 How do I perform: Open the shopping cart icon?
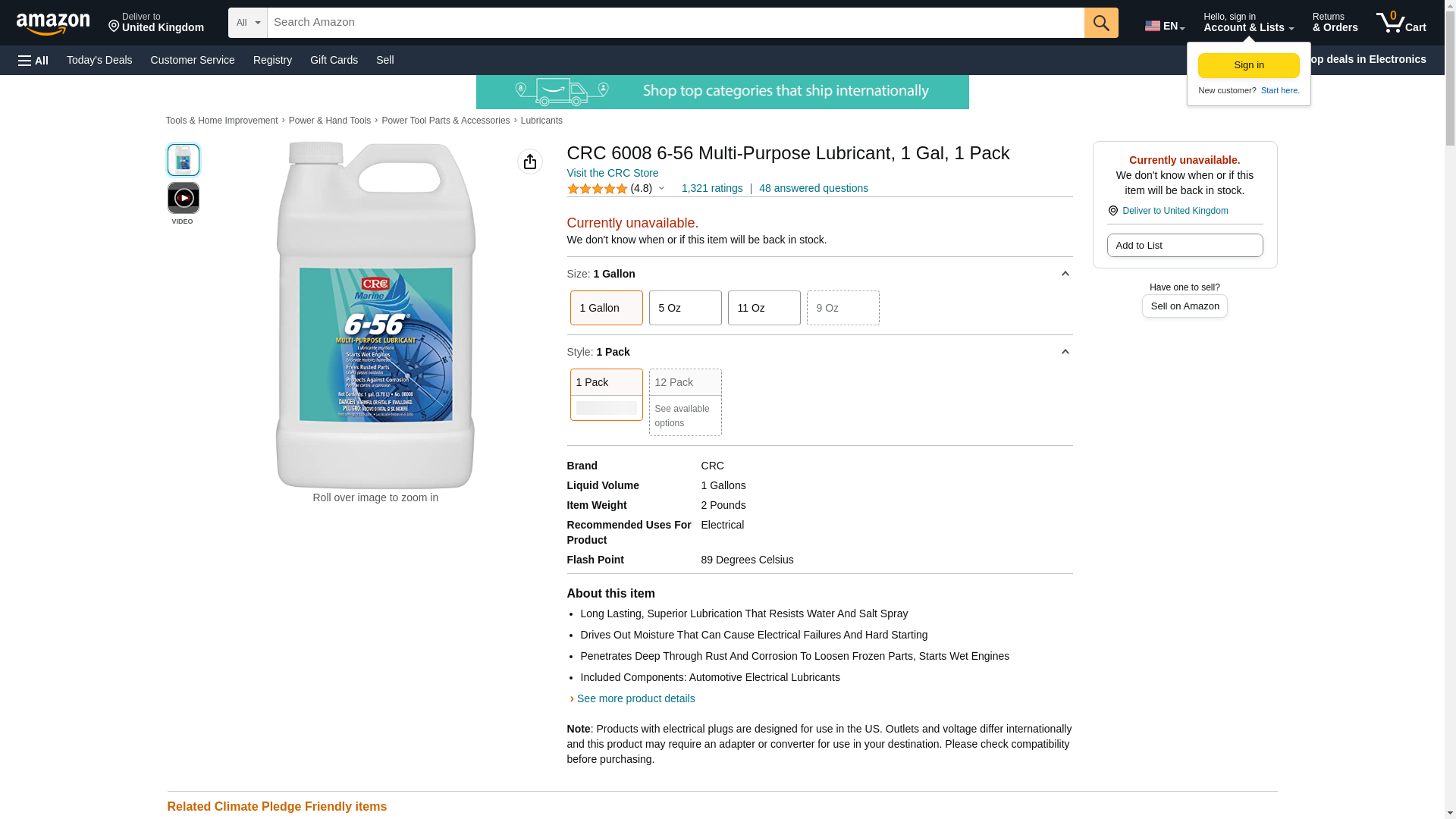coord(1401,23)
